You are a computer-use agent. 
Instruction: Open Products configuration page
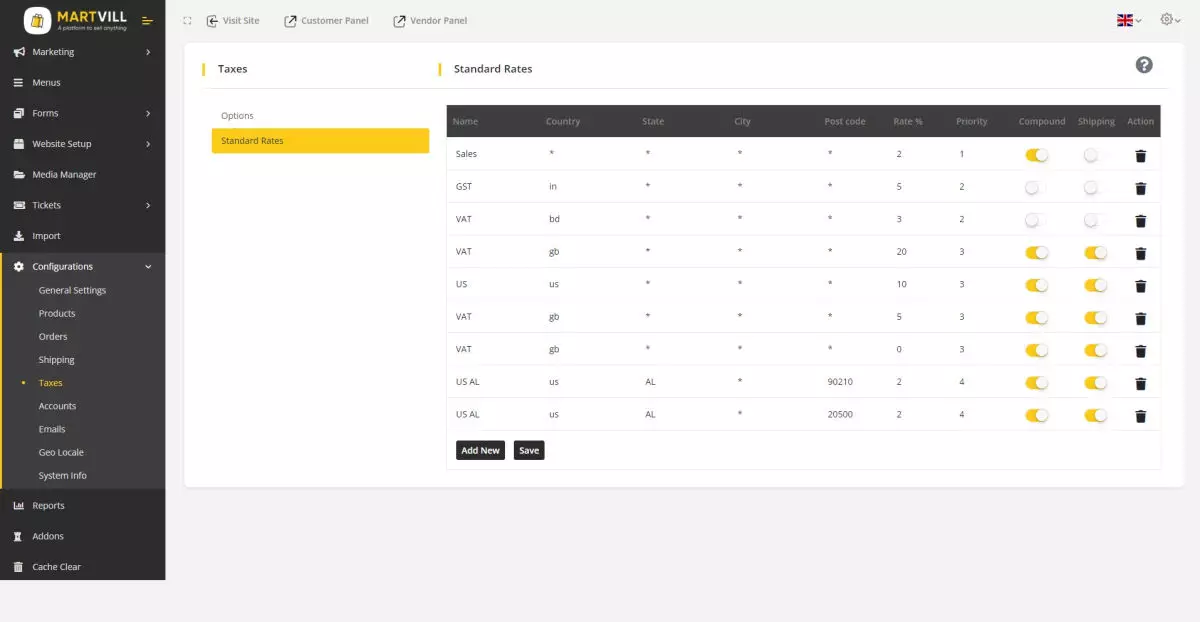[57, 313]
